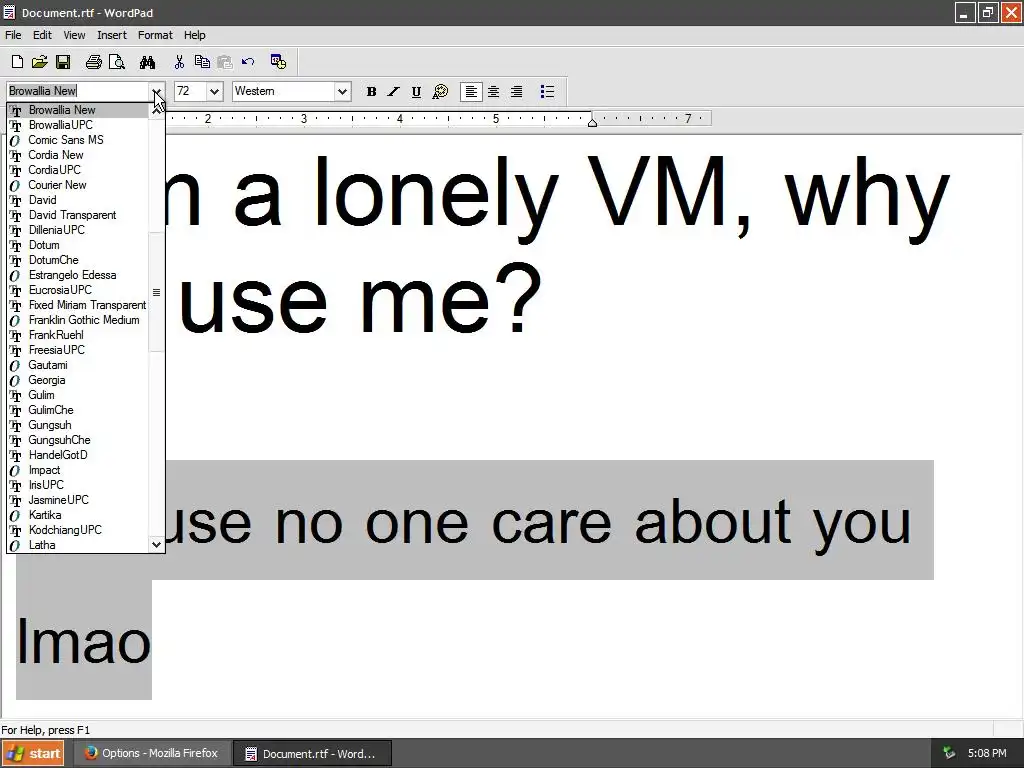Toggle Bullets list style

tap(547, 91)
